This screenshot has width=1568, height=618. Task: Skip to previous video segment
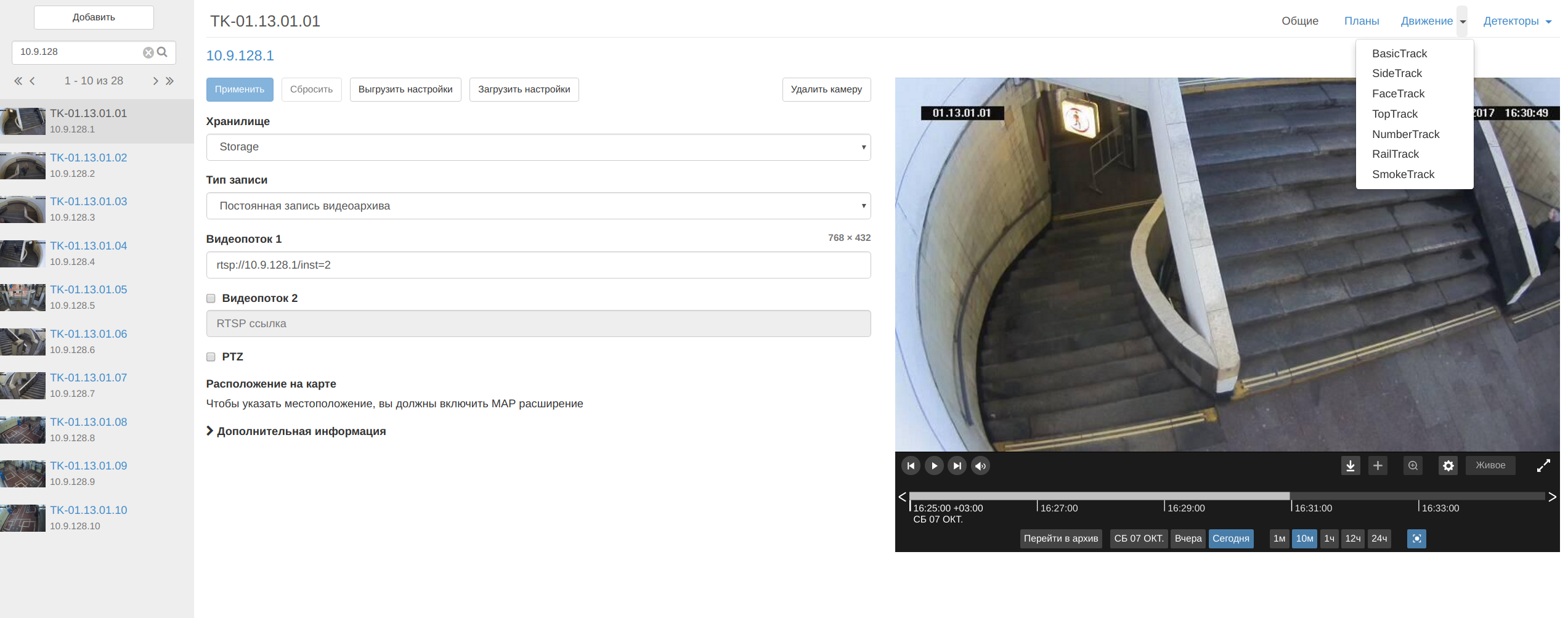[x=911, y=466]
